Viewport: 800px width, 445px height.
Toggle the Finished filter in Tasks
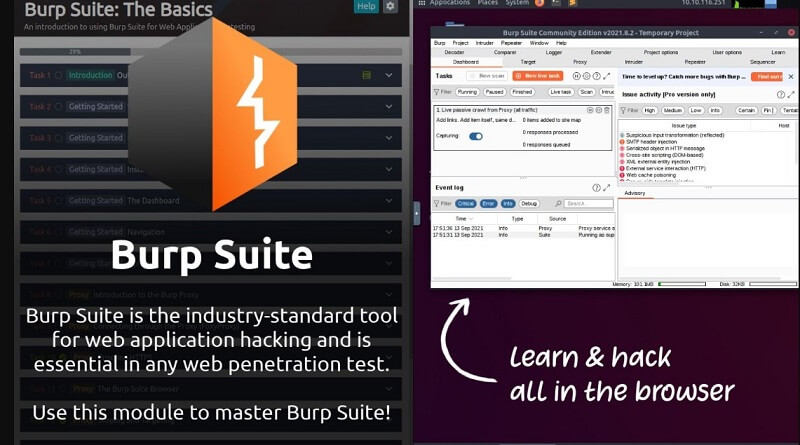(522, 92)
